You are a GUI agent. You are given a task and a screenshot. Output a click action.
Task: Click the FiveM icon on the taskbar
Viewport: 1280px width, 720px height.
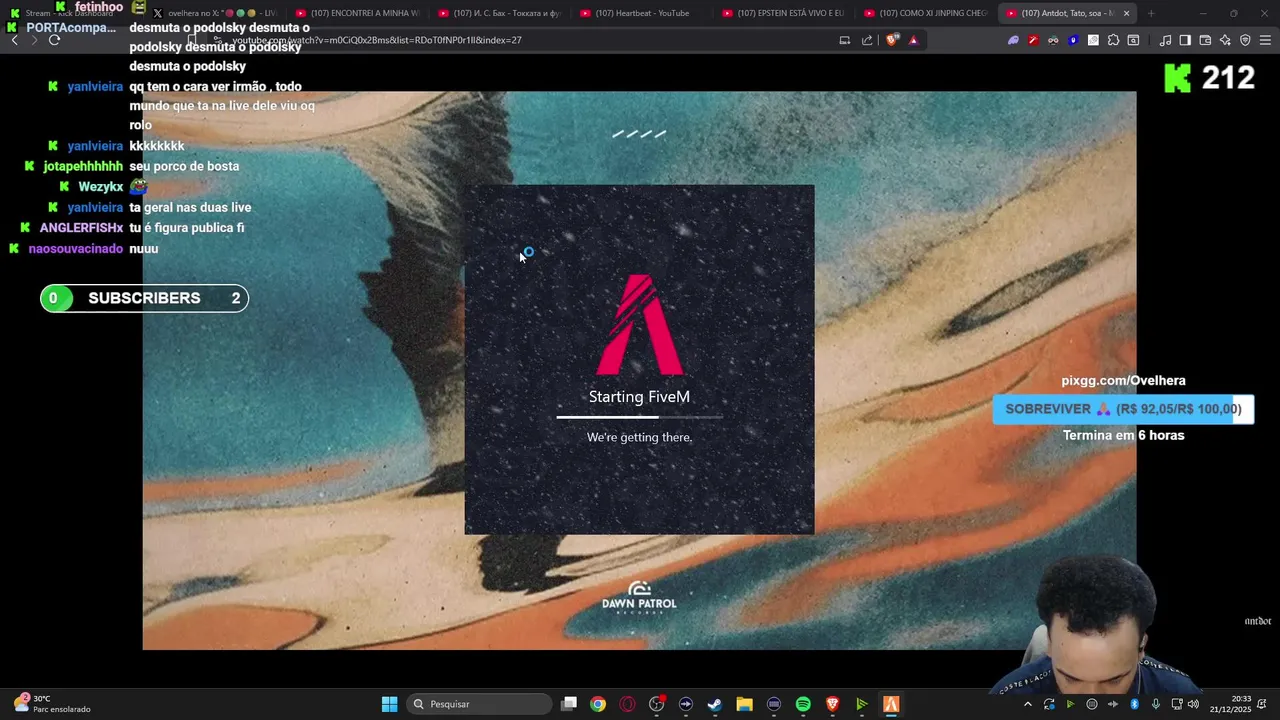891,704
